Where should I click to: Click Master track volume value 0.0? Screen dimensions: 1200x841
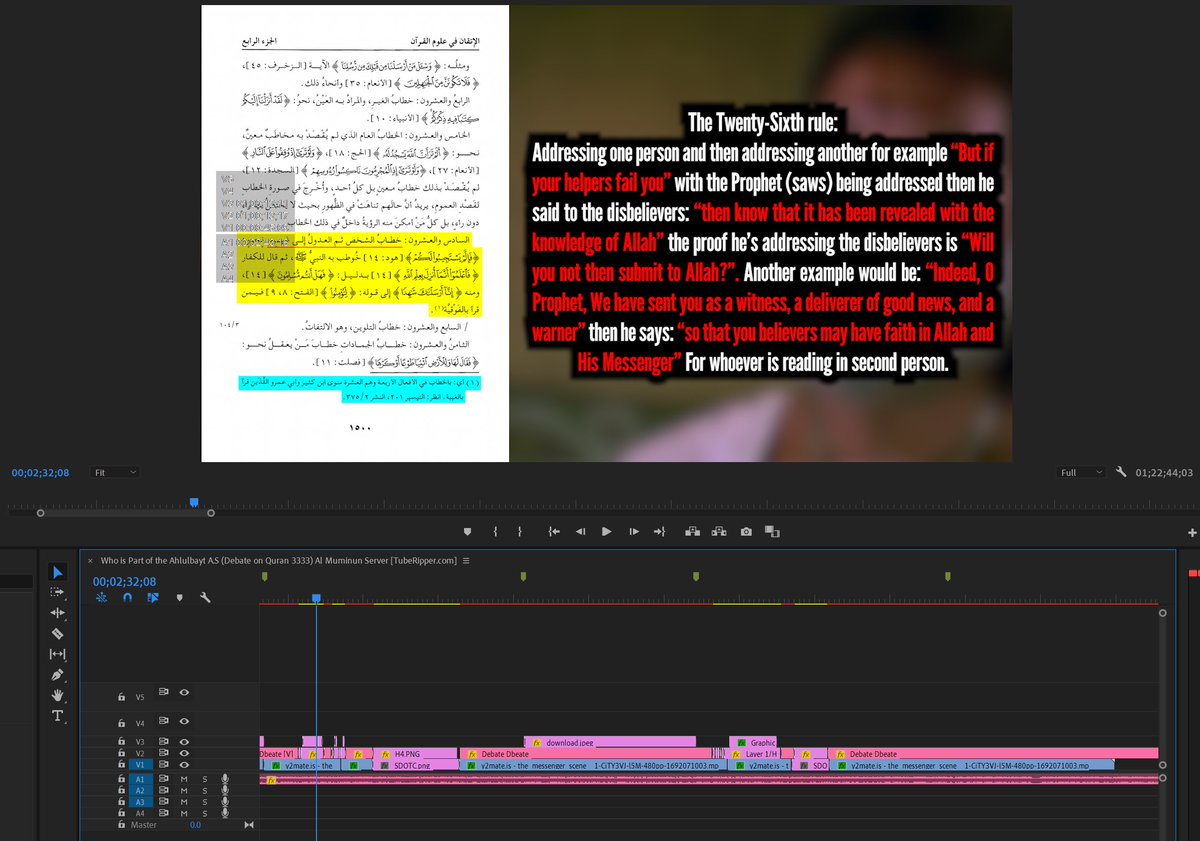195,825
